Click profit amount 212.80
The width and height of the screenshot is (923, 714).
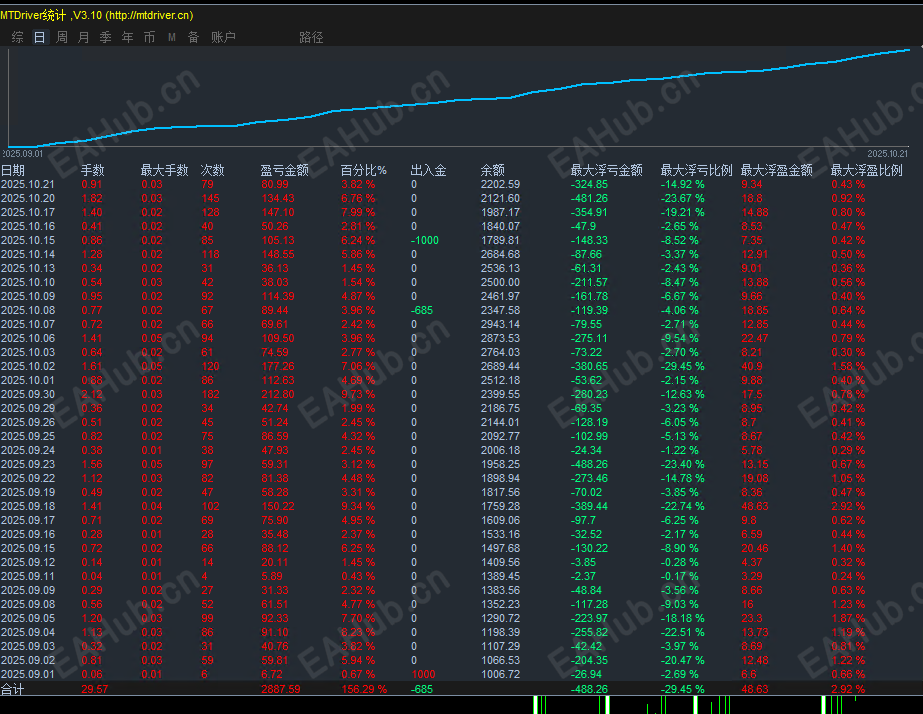pos(278,394)
